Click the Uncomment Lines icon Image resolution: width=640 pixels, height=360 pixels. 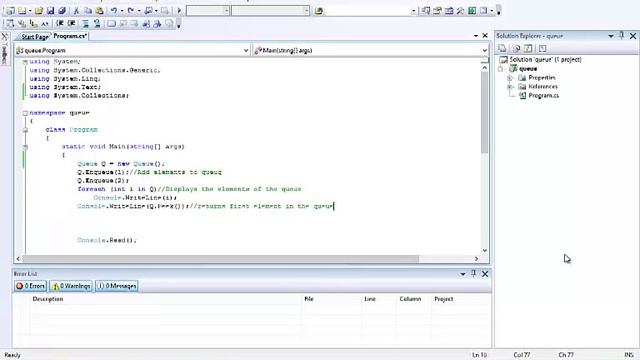(x=97, y=24)
